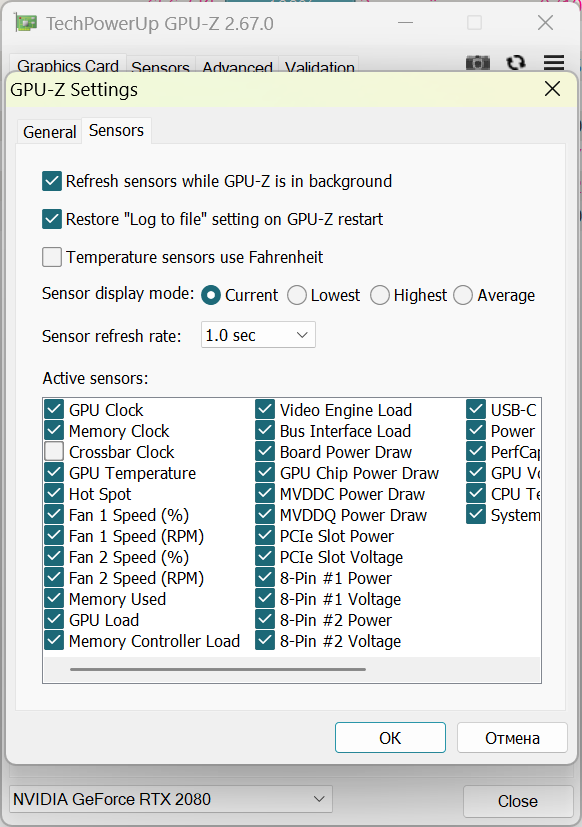Open the Sensor refresh rate dropdown

tap(258, 335)
